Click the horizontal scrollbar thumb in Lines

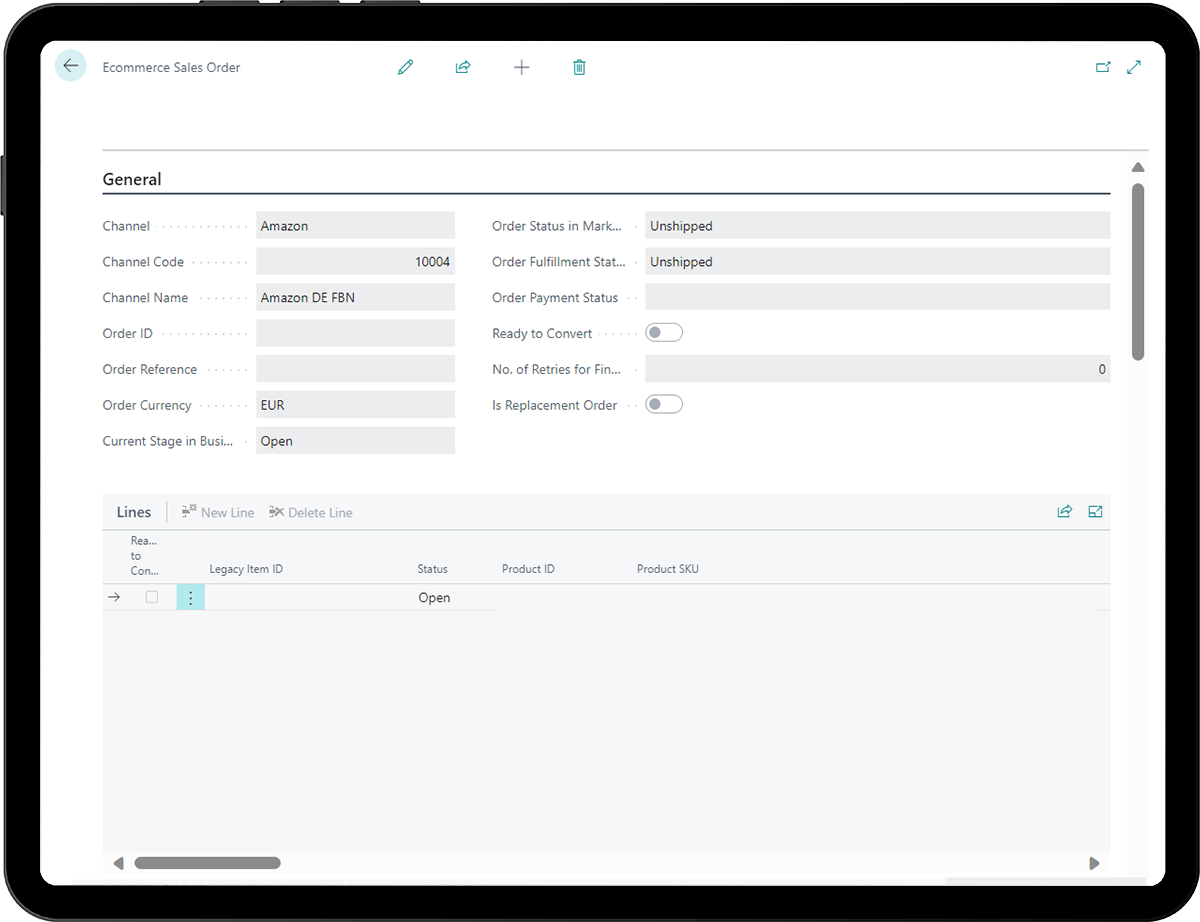click(207, 863)
